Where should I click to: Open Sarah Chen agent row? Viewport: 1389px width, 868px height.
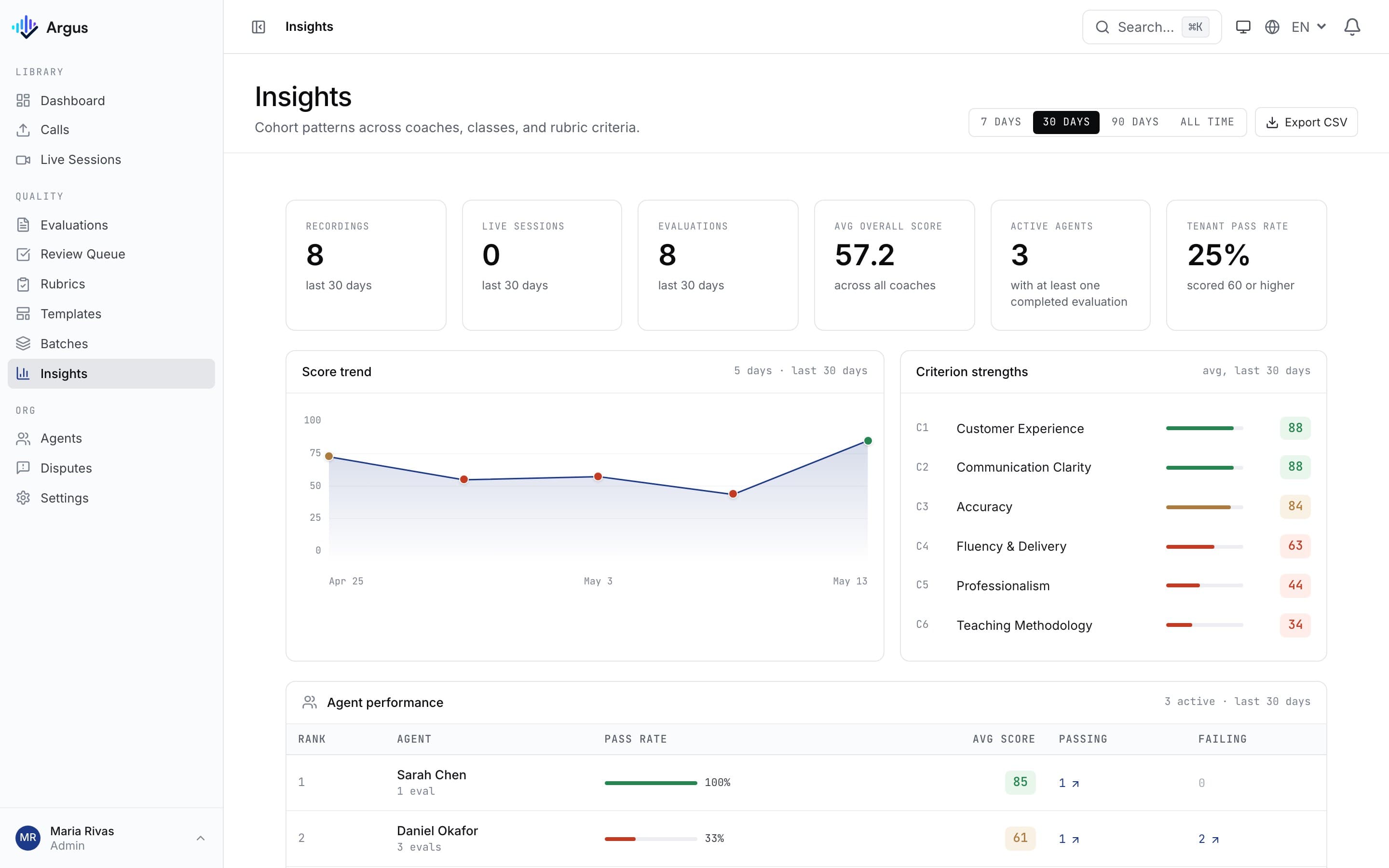806,783
